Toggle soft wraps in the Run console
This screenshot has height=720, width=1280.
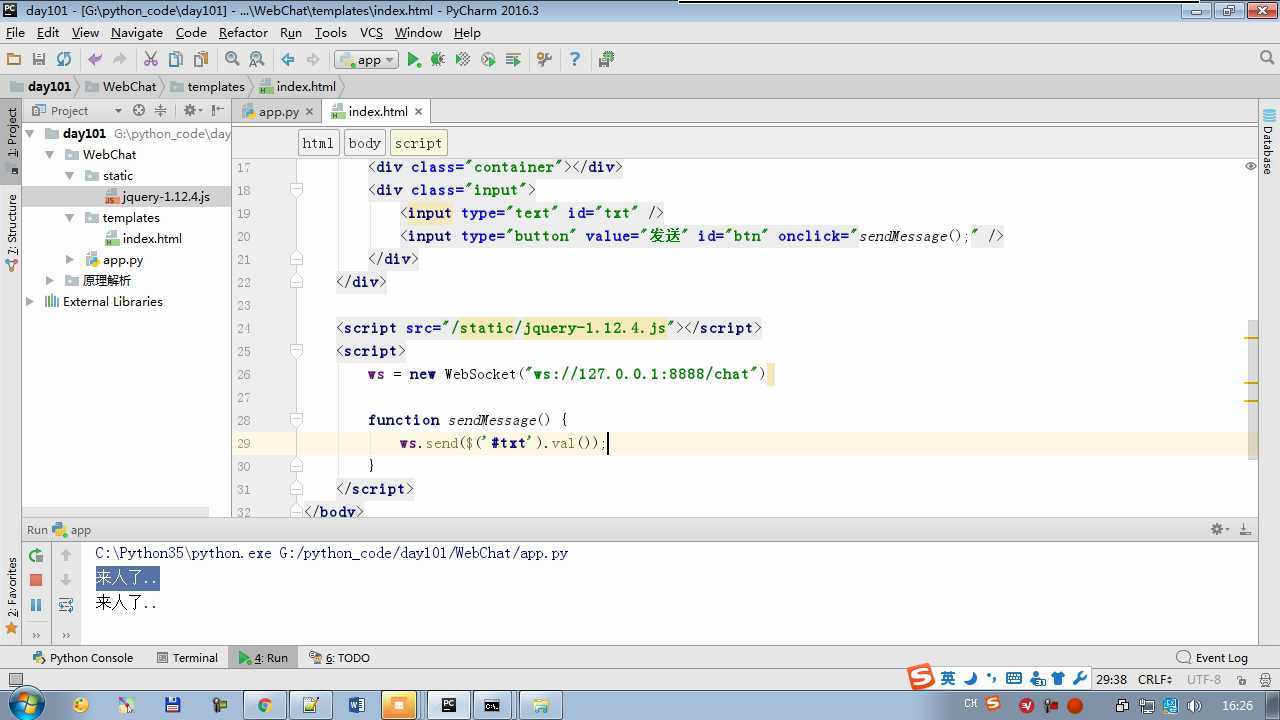pos(66,605)
